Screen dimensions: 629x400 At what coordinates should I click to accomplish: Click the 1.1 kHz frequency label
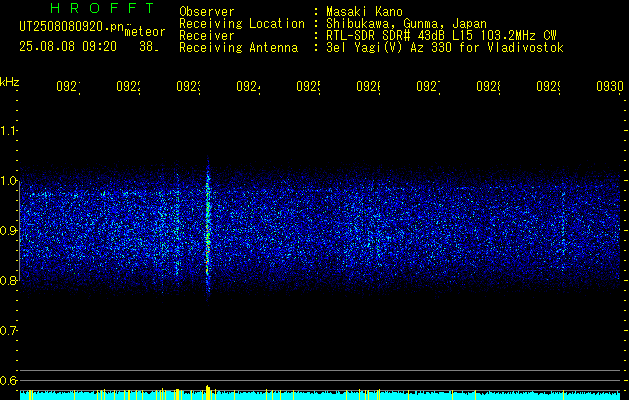point(9,131)
